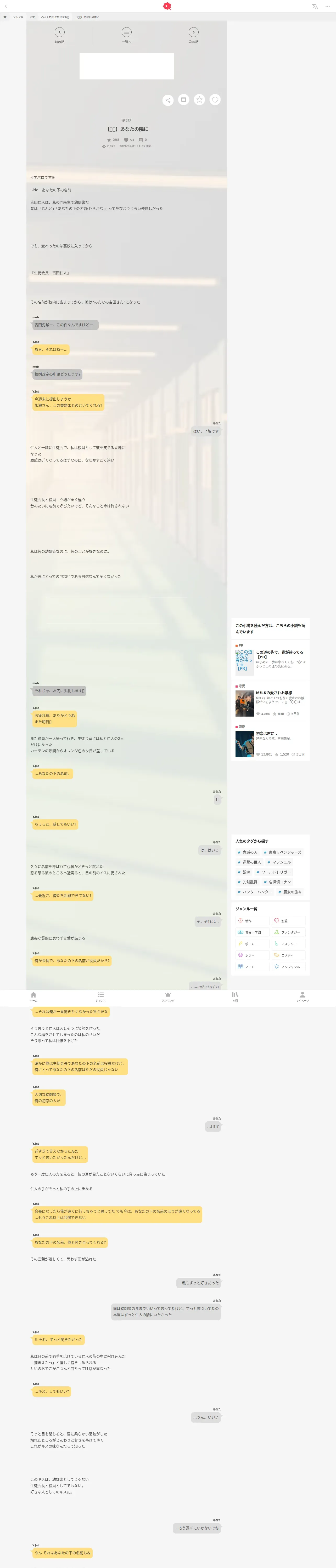Go back using the top-left arrow

[5, 6]
